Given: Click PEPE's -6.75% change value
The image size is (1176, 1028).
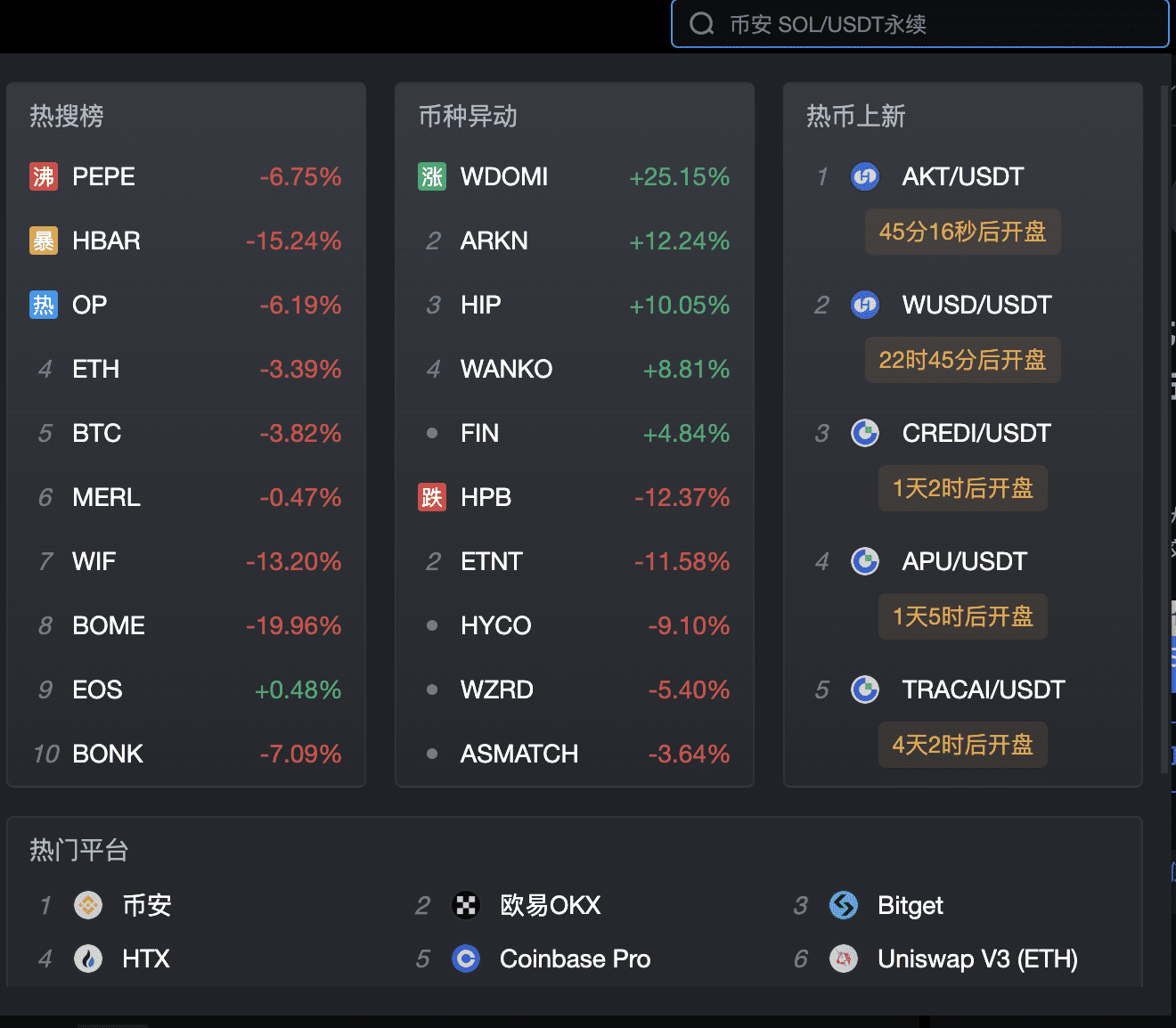Looking at the screenshot, I should pos(300,176).
